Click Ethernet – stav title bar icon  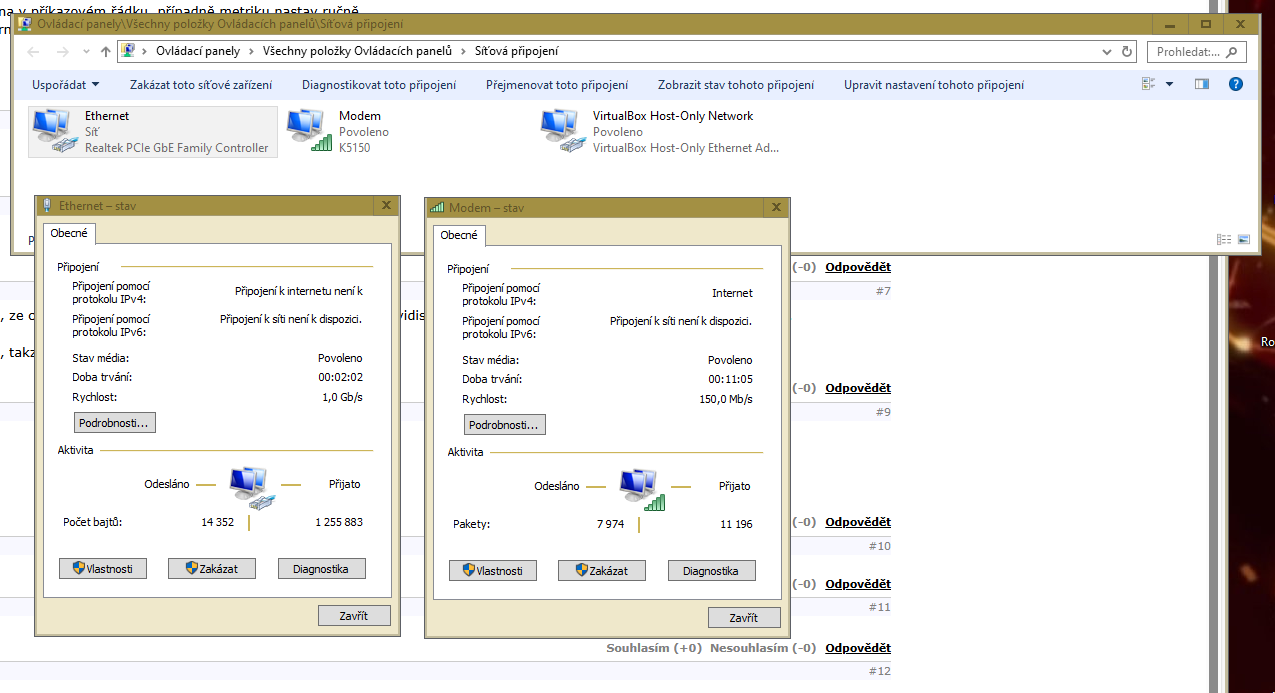click(47, 206)
